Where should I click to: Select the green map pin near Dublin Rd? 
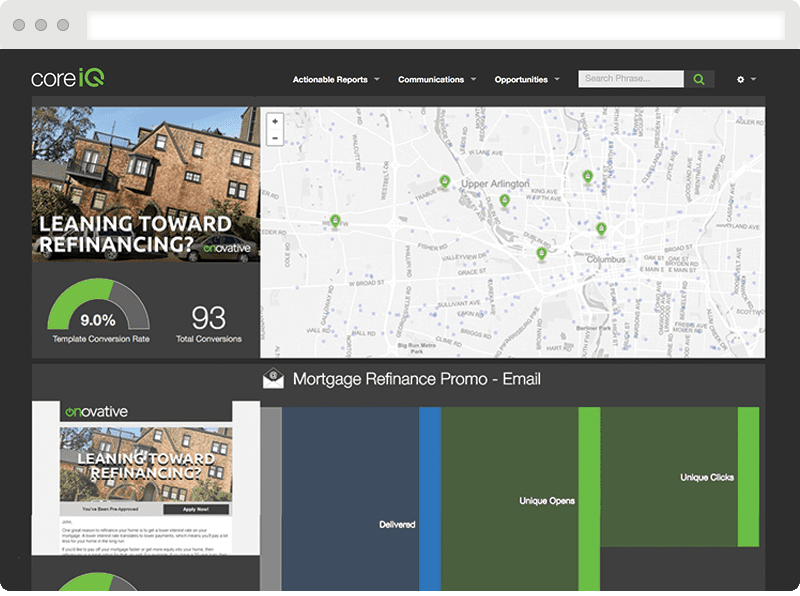point(541,254)
